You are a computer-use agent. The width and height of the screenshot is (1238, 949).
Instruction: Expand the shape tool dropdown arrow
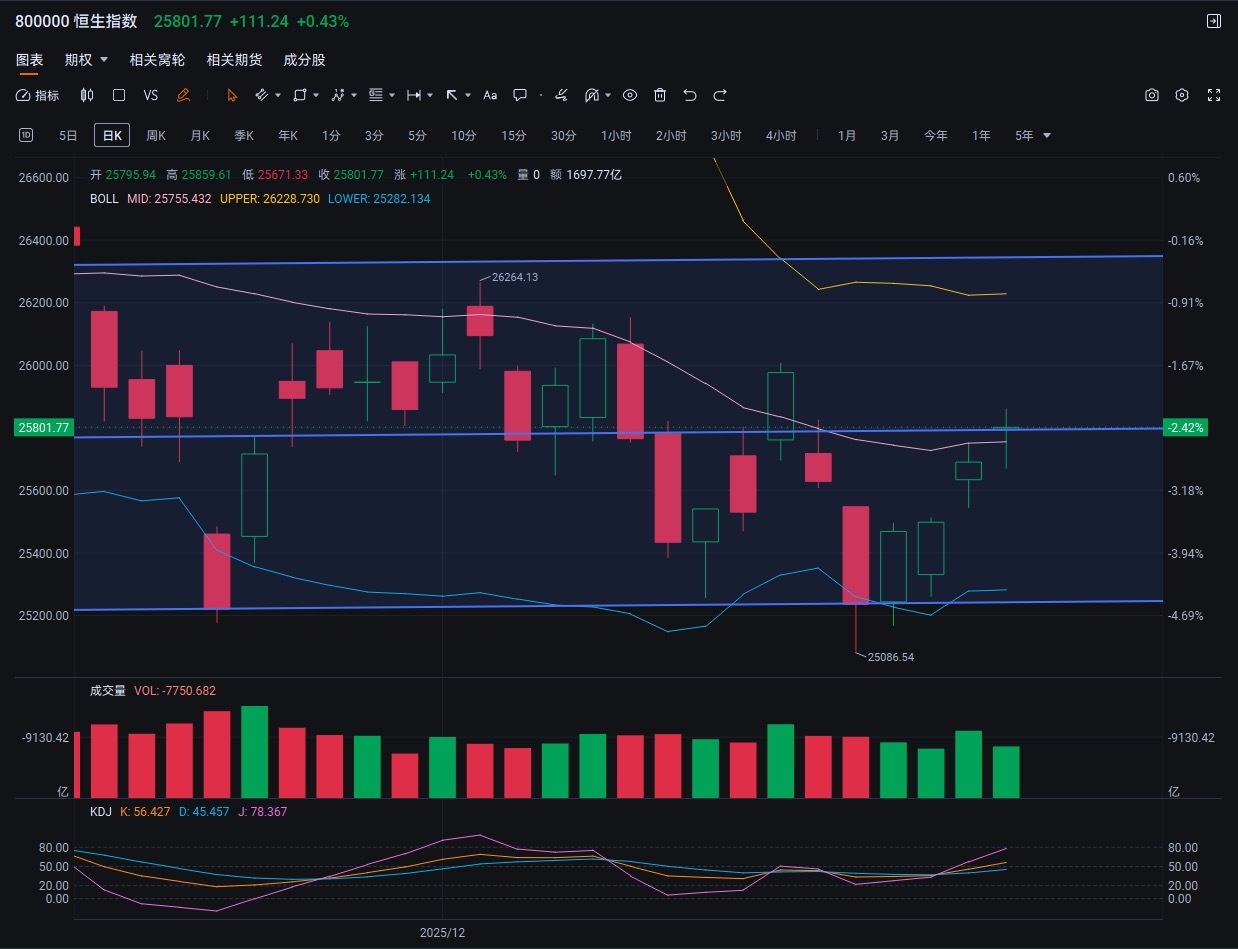tap(316, 95)
